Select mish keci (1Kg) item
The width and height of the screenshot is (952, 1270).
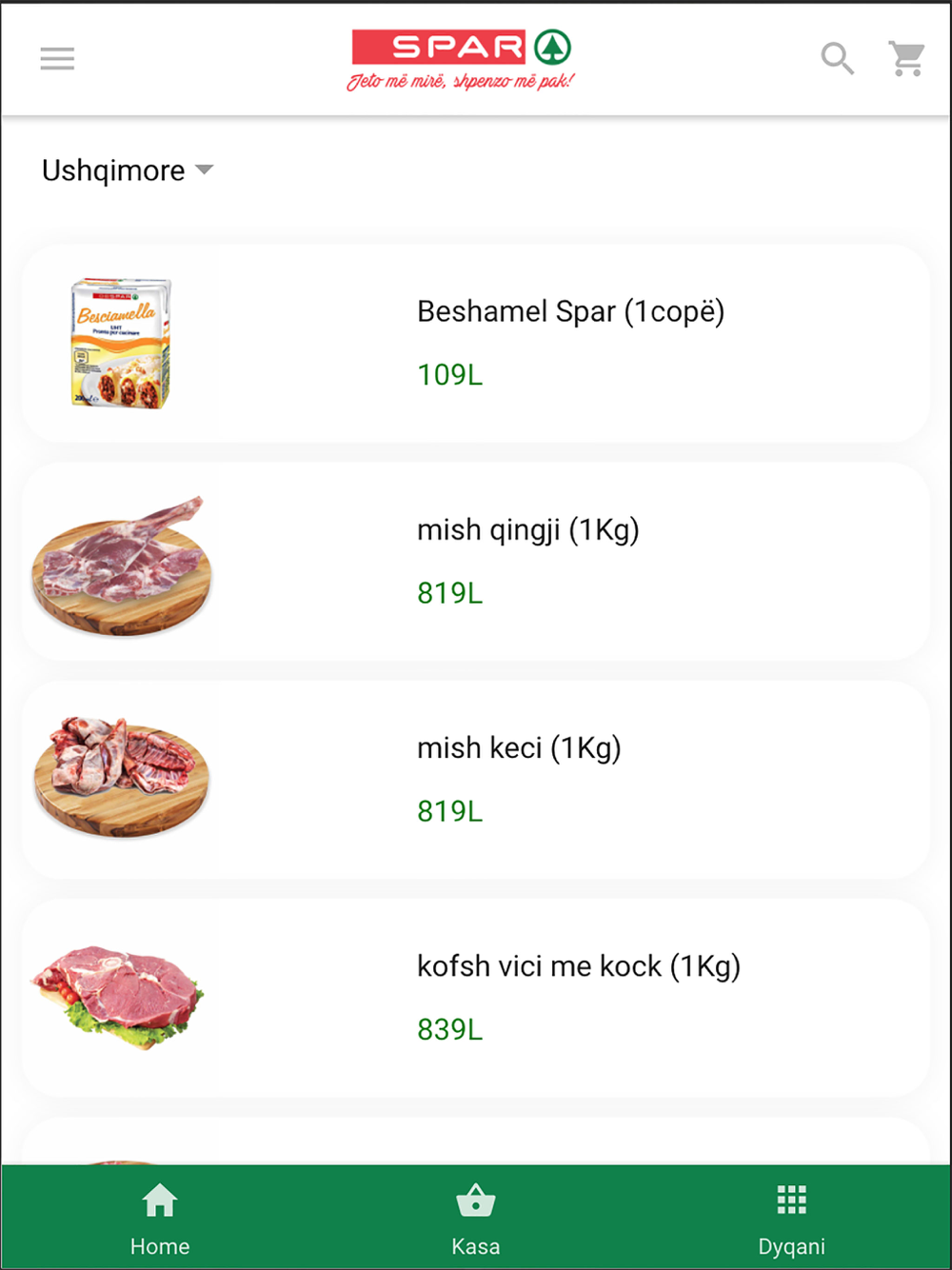coord(476,780)
